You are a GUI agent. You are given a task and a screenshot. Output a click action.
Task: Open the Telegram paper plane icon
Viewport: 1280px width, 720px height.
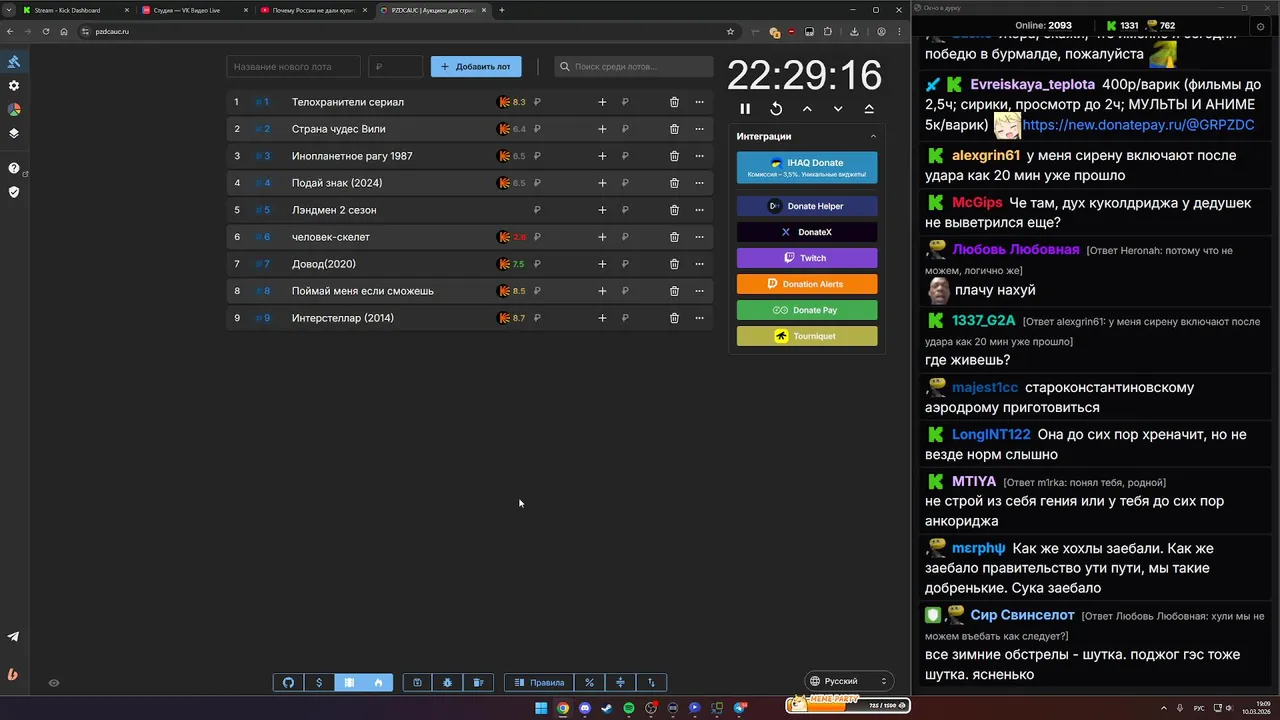click(13, 637)
